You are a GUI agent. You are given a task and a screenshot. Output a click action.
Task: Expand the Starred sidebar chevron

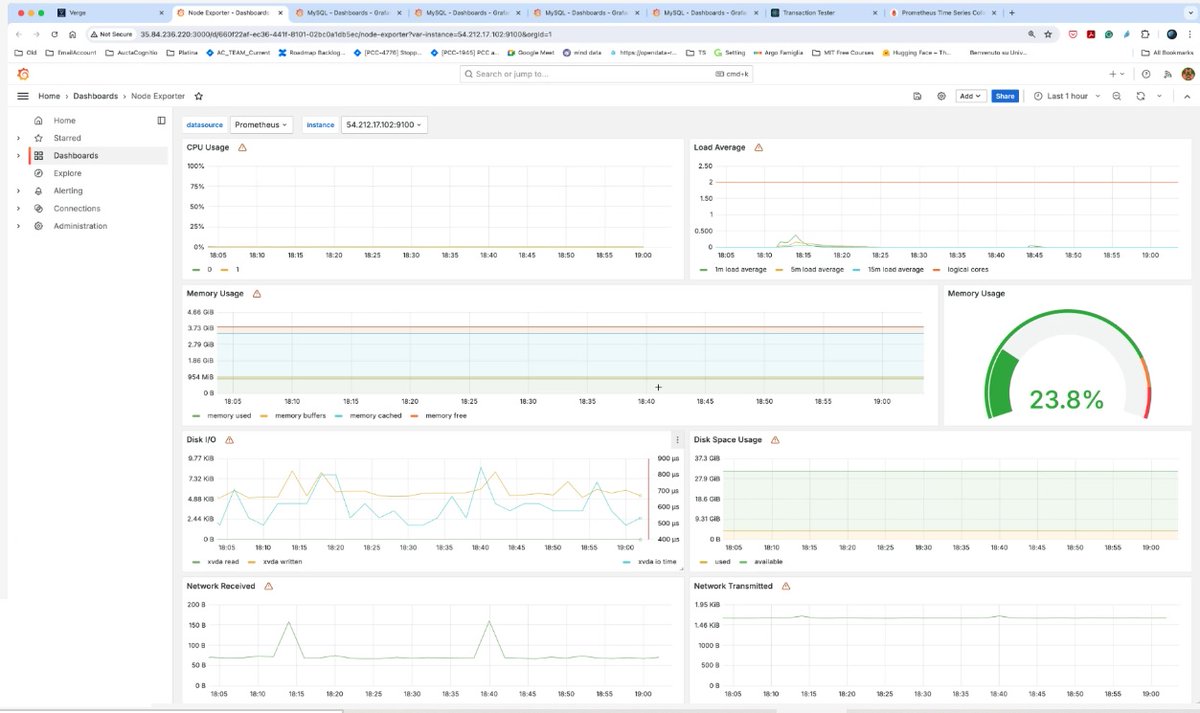(18, 138)
